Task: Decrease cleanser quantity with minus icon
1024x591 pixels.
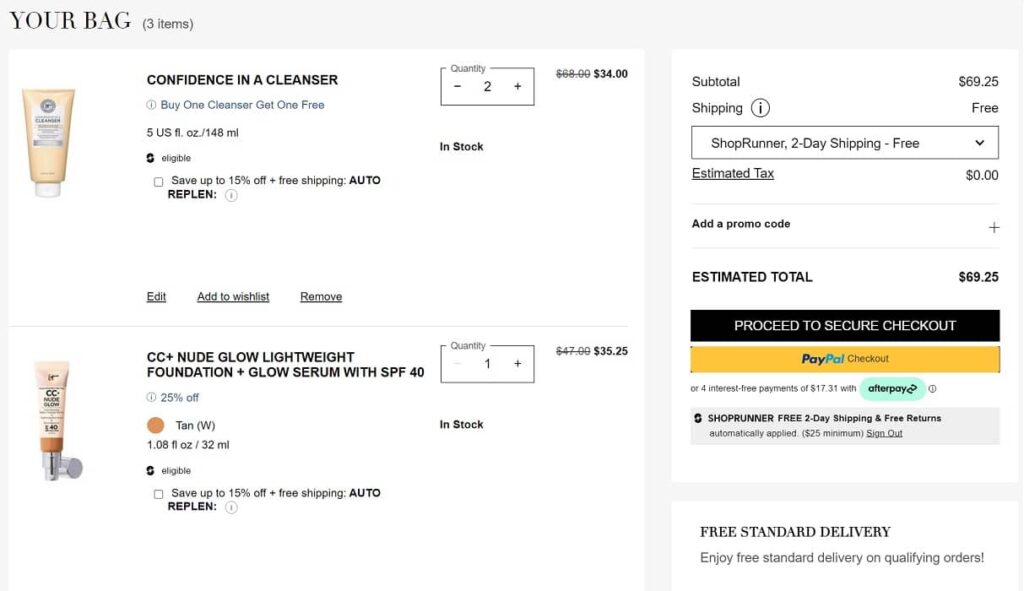Action: (x=457, y=87)
